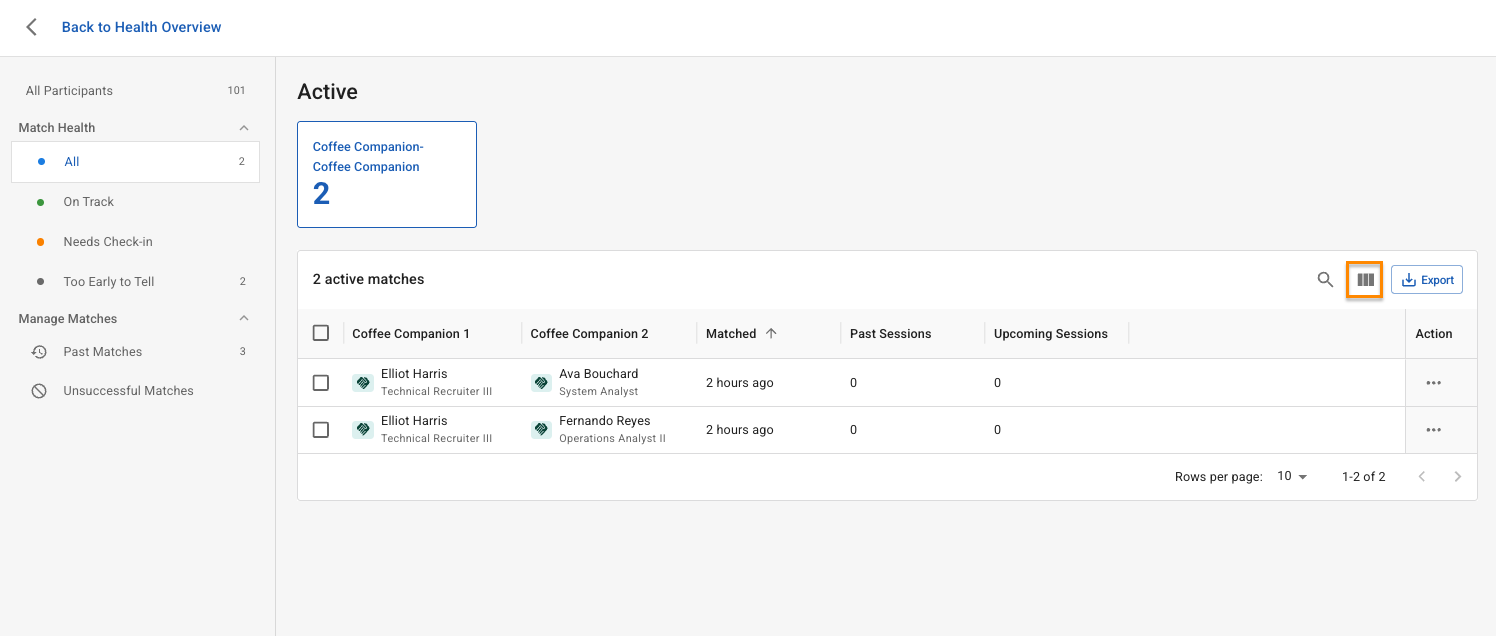Go to next page of results
This screenshot has height=636, width=1496.
(x=1457, y=477)
